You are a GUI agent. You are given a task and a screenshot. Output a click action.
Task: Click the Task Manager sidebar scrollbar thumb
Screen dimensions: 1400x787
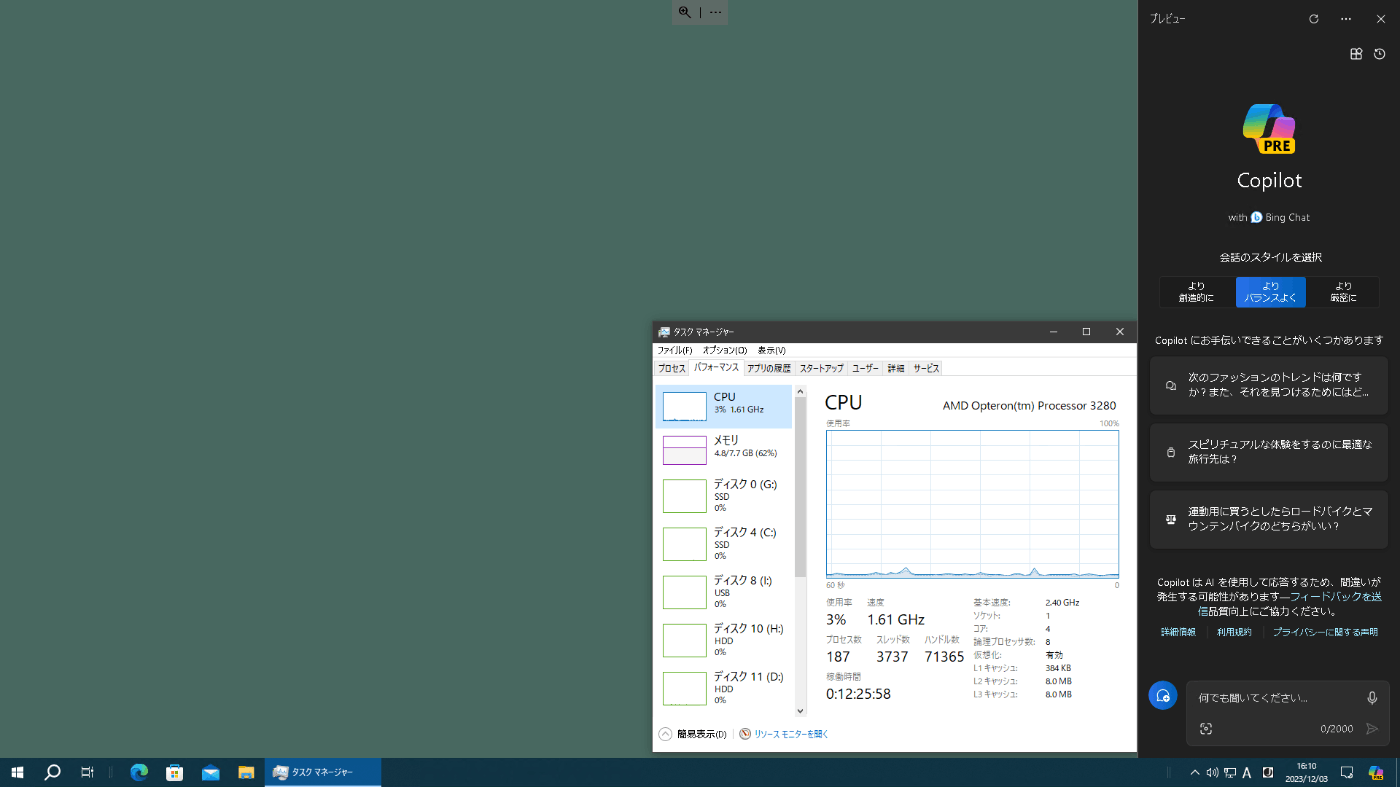click(800, 487)
